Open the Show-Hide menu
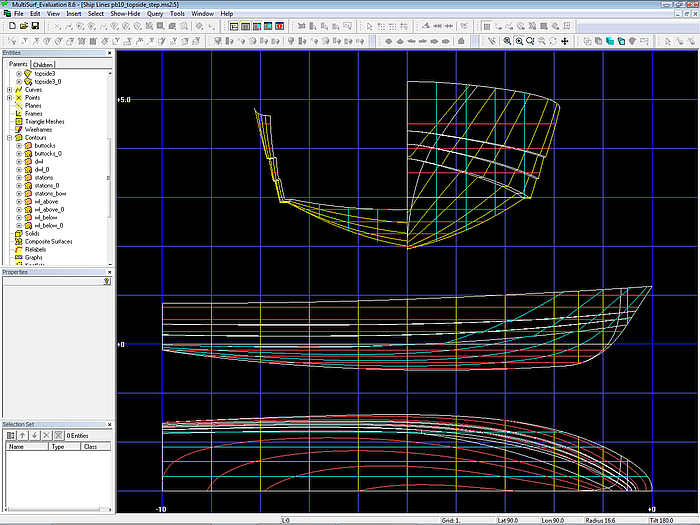The height and width of the screenshot is (525, 700). point(126,14)
